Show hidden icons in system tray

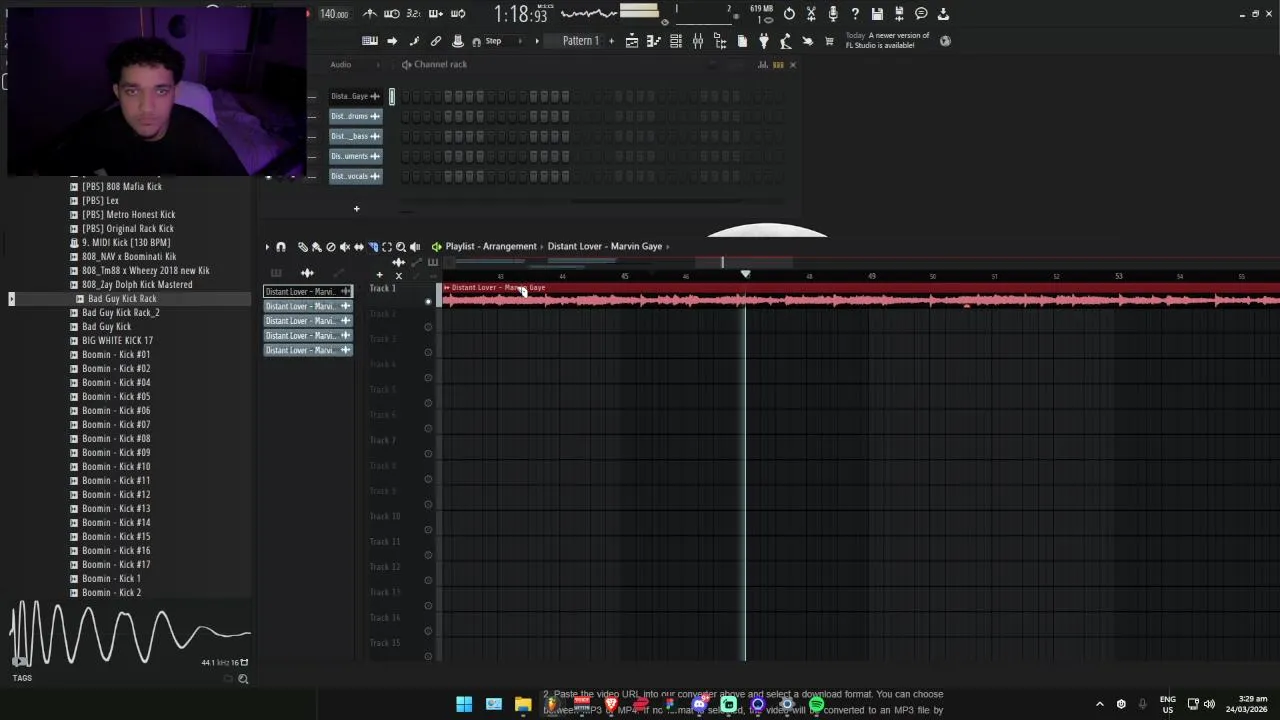click(1100, 704)
